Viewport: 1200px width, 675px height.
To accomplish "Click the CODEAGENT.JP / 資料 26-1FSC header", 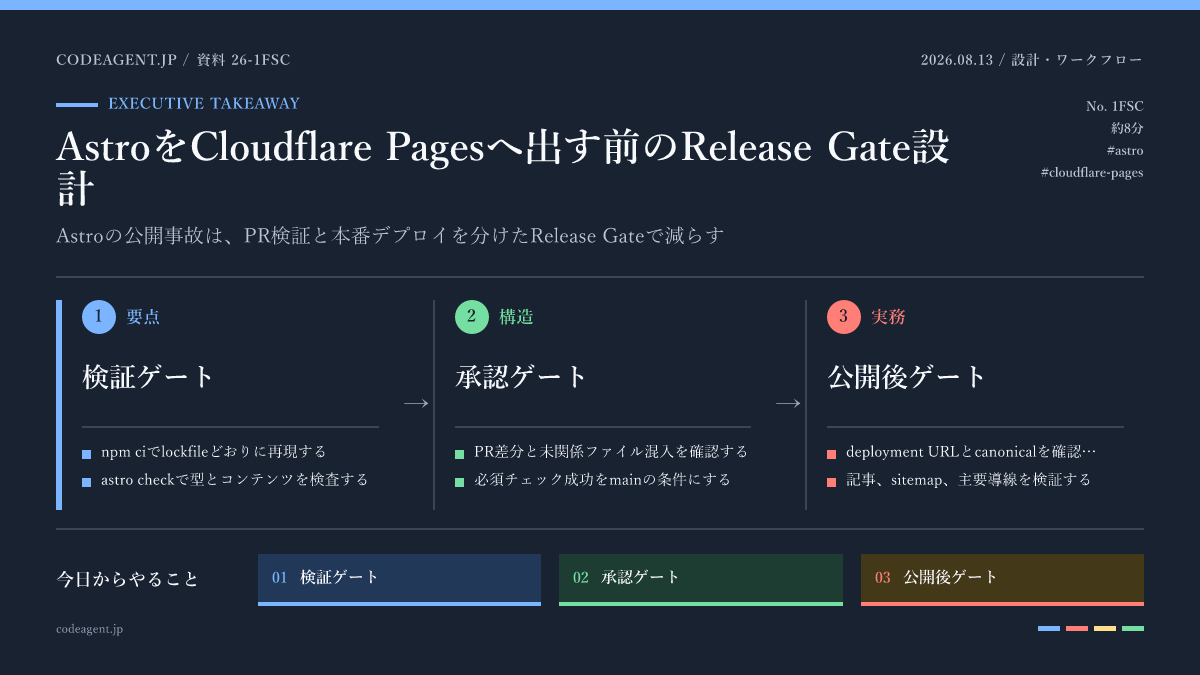I will click(x=173, y=60).
